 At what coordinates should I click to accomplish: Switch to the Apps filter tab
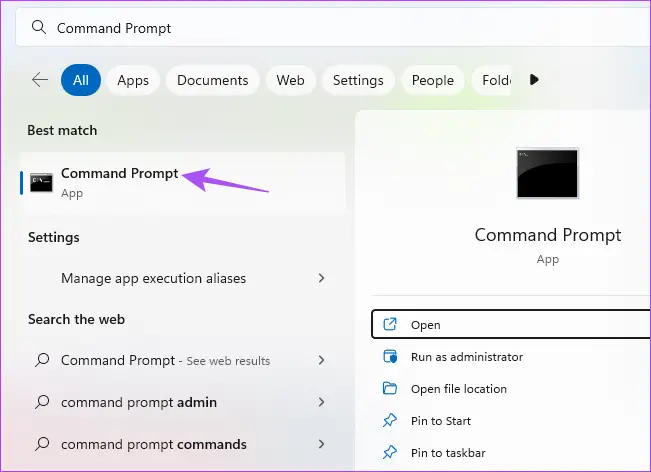click(x=133, y=80)
